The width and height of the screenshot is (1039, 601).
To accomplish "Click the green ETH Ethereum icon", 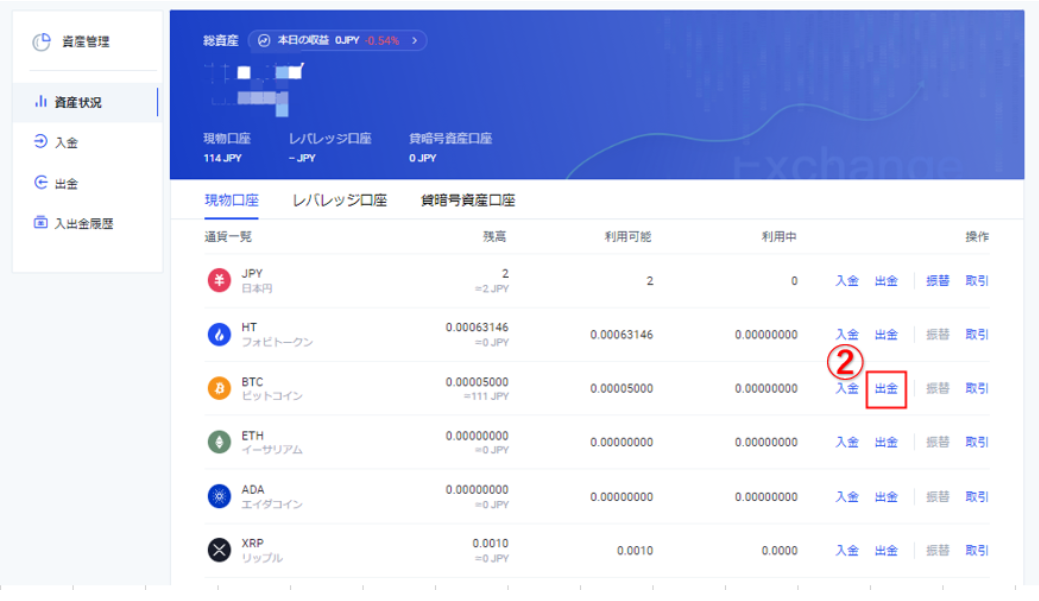I will (219, 441).
